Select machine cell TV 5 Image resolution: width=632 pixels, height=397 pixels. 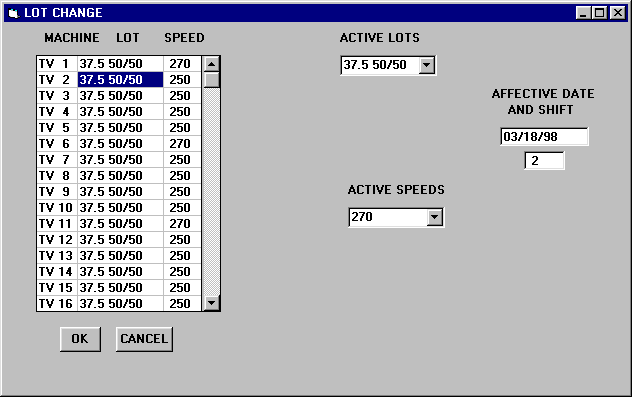pyautogui.click(x=57, y=128)
